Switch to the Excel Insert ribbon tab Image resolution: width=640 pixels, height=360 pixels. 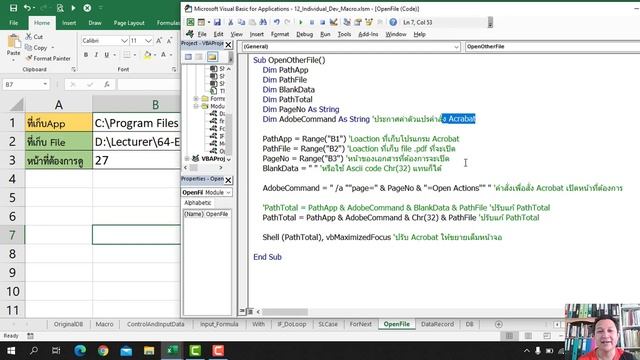pos(69,23)
